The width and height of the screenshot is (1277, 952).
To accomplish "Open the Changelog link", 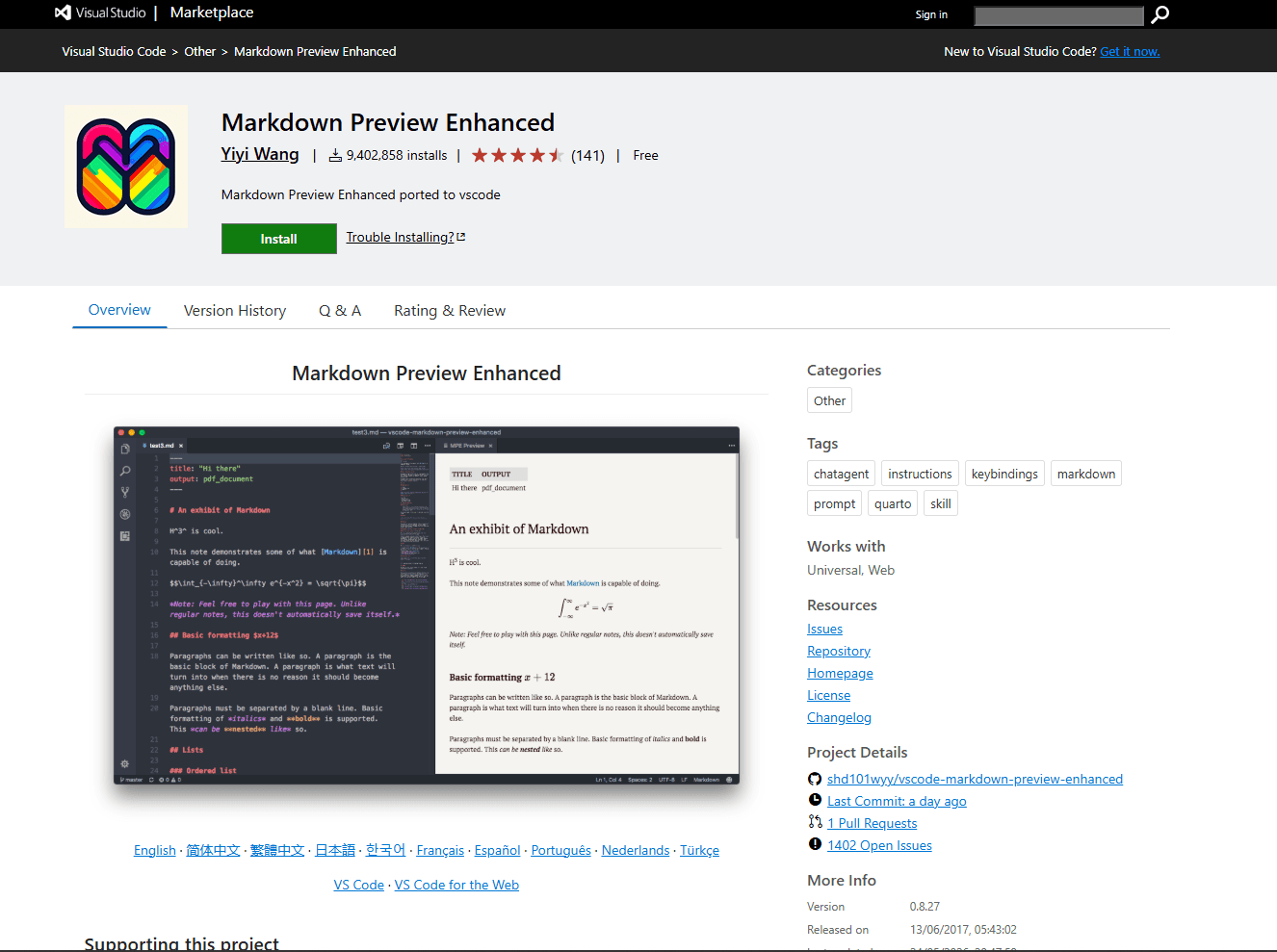I will pos(840,717).
